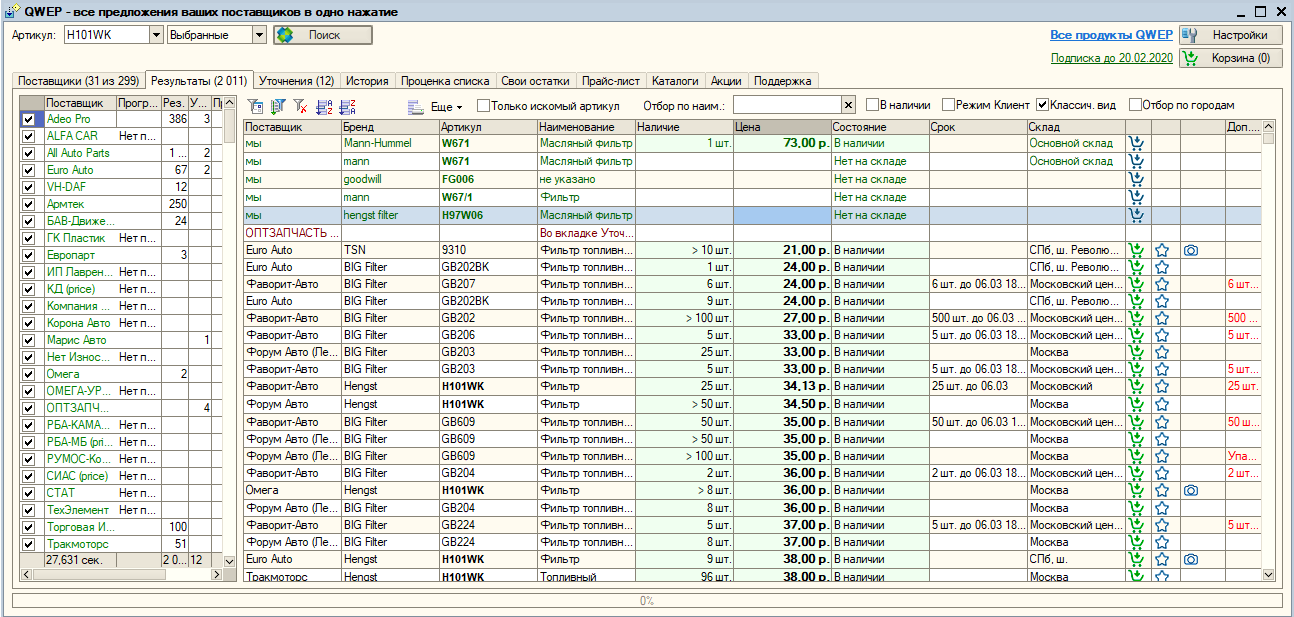Image resolution: width=1294 pixels, height=617 pixels.
Task: Add goodwill FG006 row to cart
Action: tap(1136, 179)
